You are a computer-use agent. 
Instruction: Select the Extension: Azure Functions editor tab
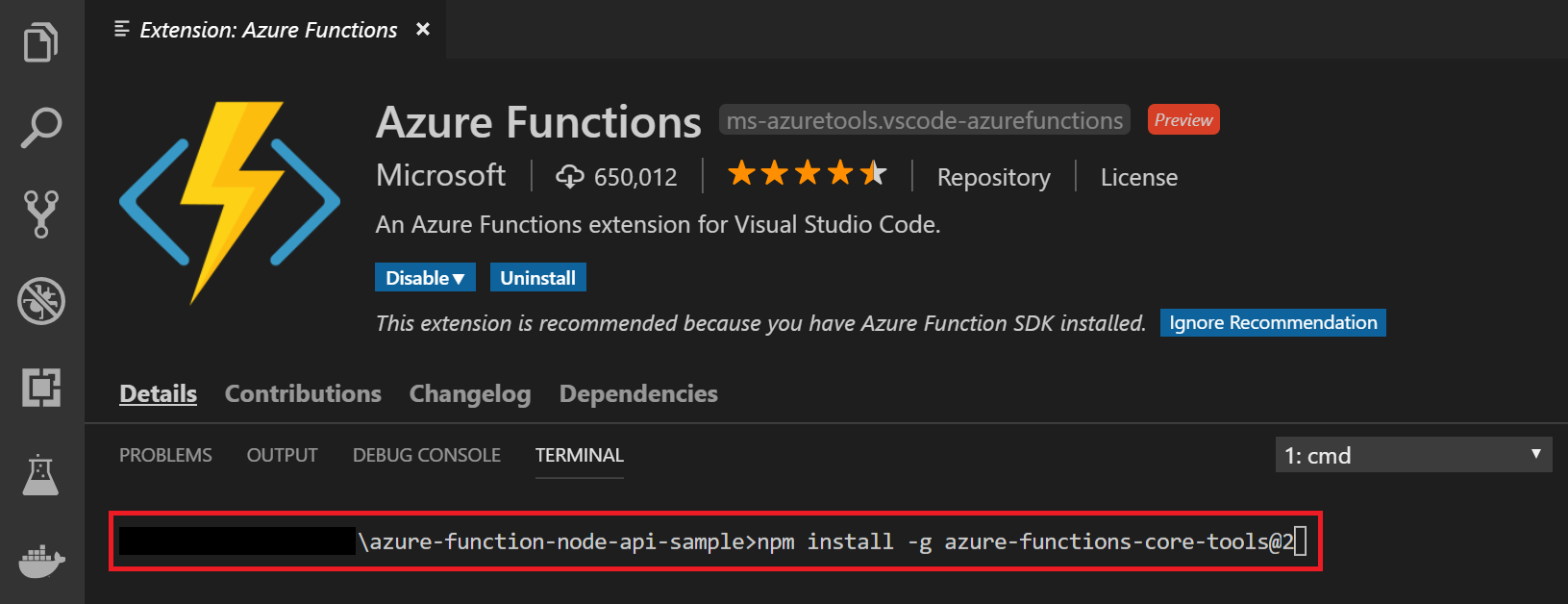265,30
